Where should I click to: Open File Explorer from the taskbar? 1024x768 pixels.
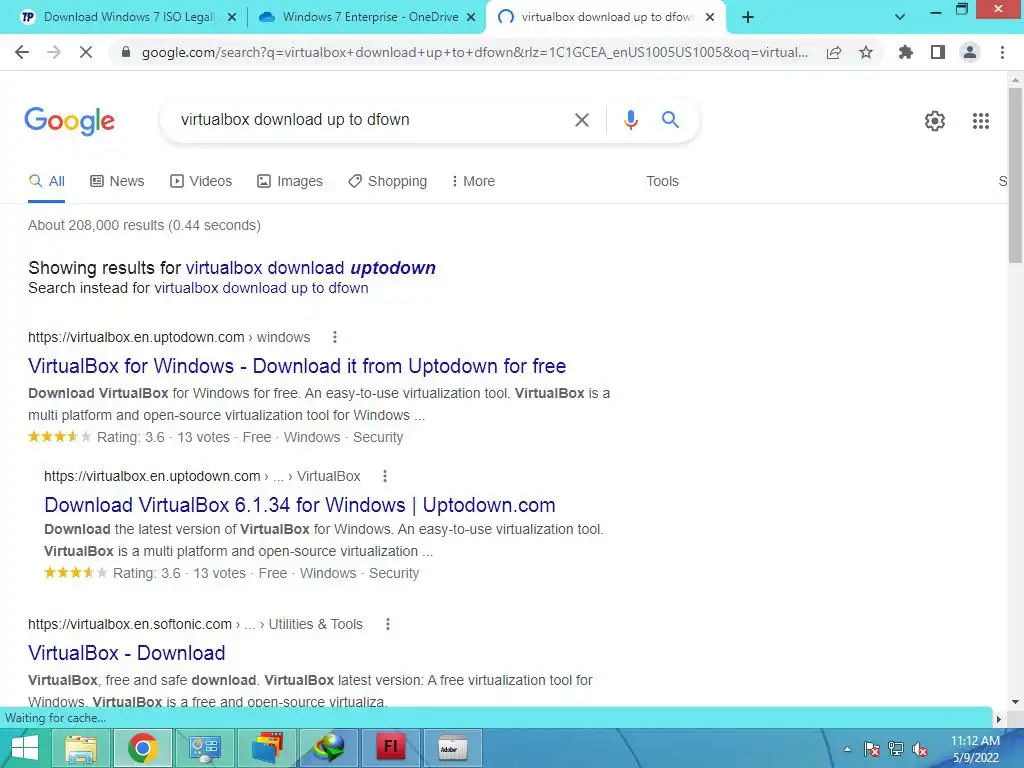coord(82,748)
